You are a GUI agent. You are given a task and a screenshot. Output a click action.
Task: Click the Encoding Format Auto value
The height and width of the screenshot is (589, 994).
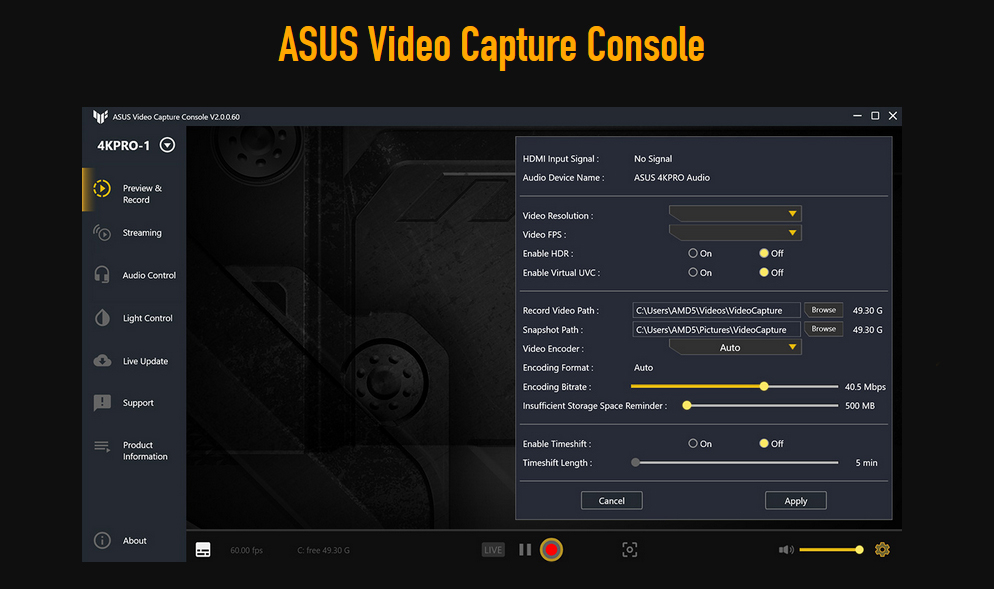click(x=643, y=368)
